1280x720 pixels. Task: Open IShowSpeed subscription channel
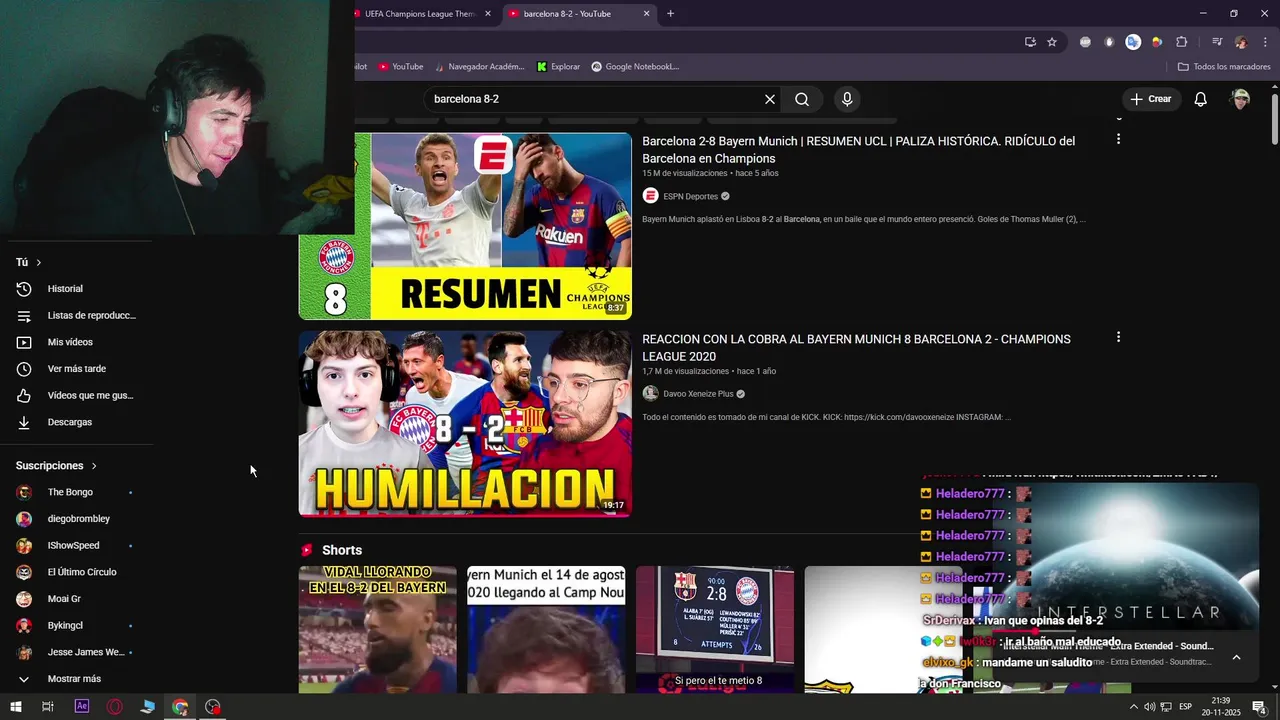[76, 546]
